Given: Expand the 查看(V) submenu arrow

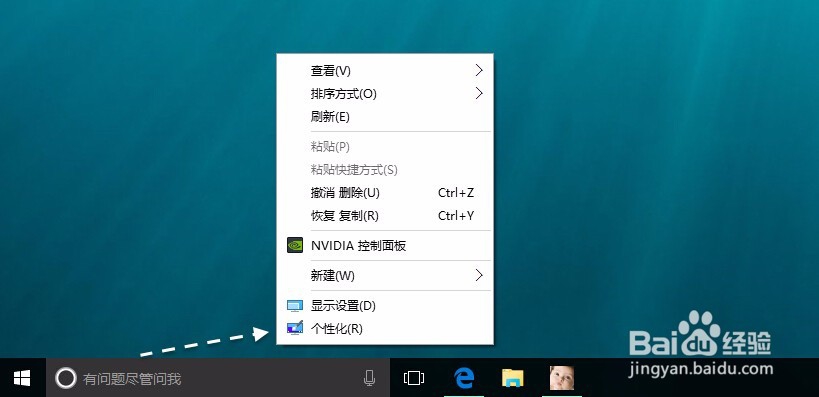Looking at the screenshot, I should pos(479,70).
